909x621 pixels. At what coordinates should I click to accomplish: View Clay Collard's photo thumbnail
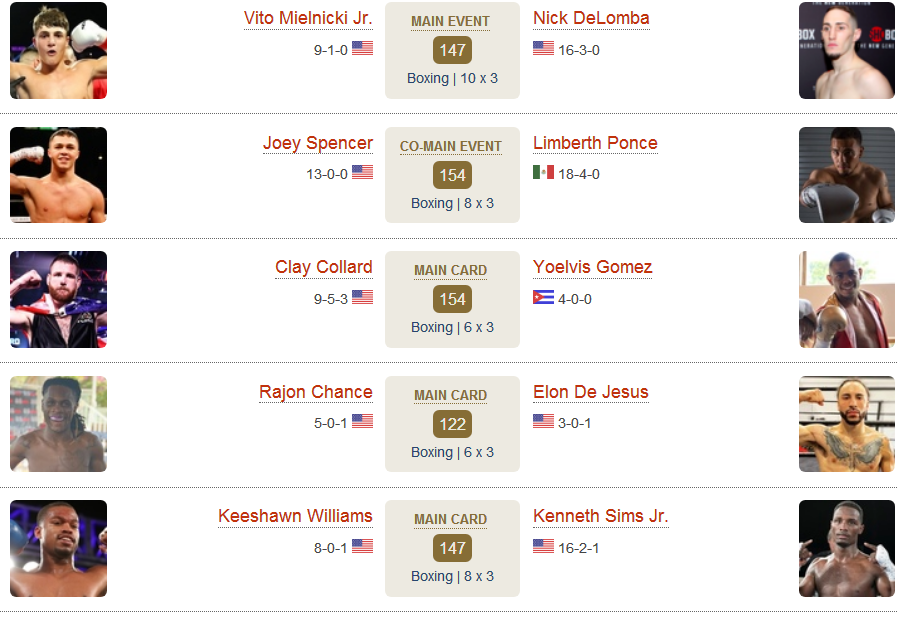click(59, 299)
